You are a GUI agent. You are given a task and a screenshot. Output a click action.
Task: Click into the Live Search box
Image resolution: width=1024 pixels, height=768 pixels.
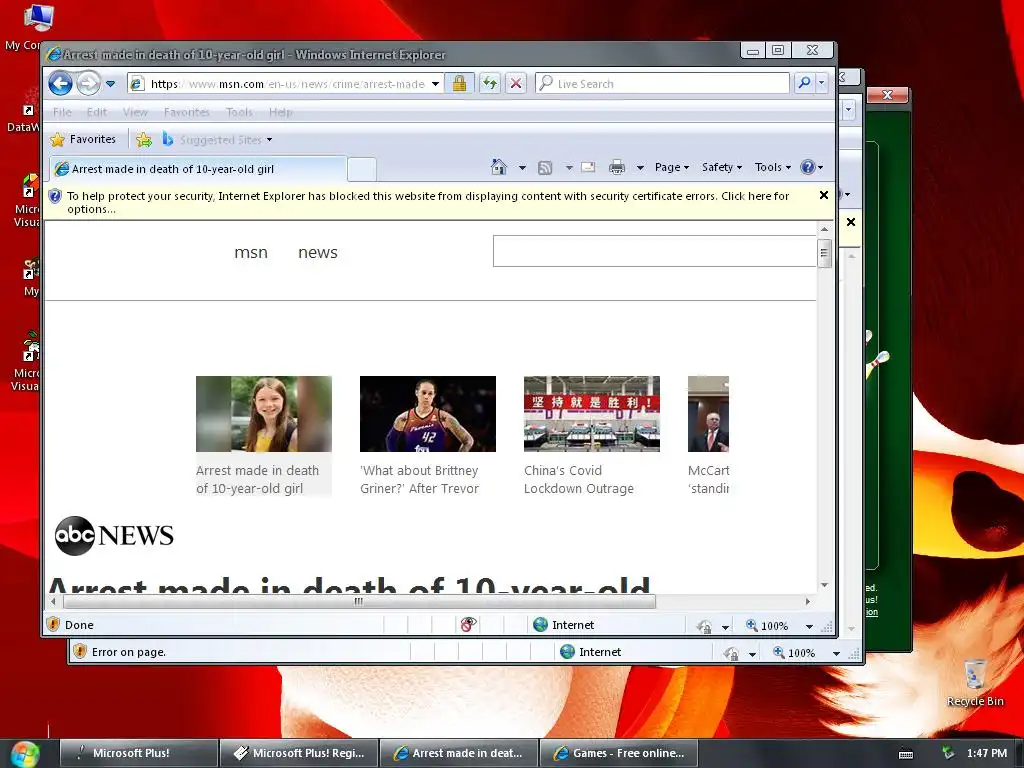[662, 84]
